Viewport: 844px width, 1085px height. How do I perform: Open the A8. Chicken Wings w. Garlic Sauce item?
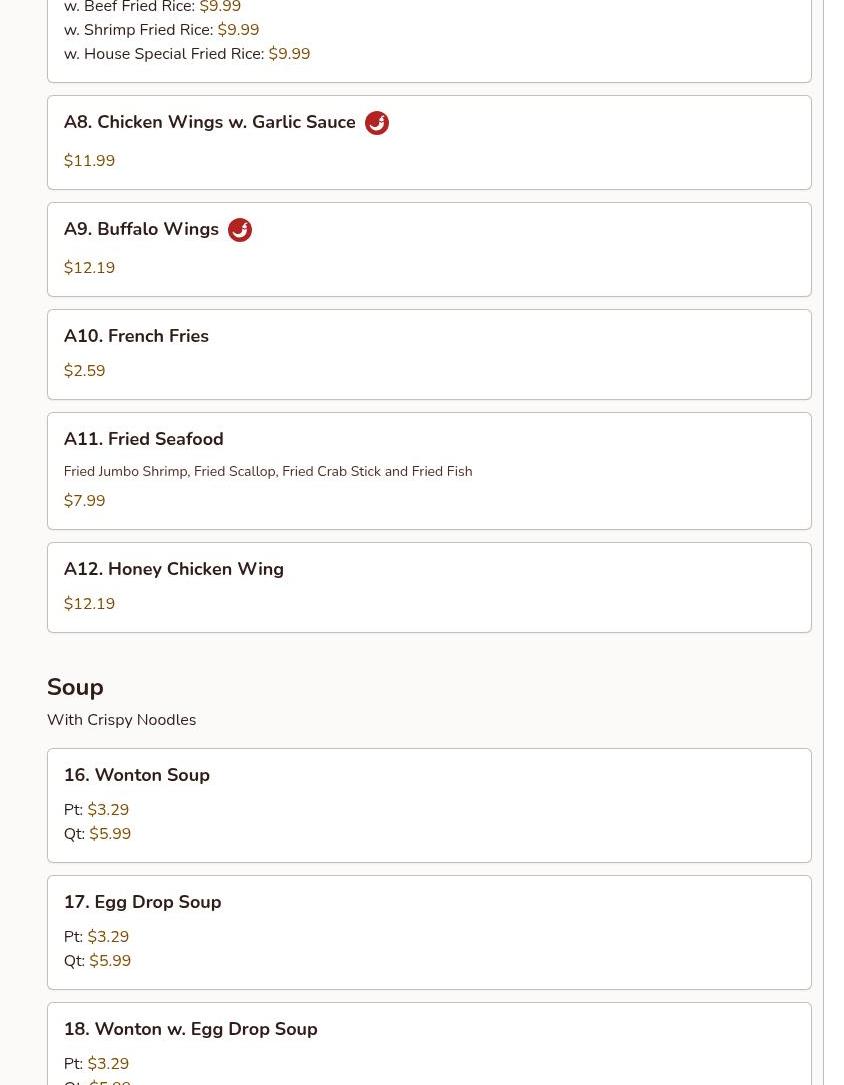(429, 143)
